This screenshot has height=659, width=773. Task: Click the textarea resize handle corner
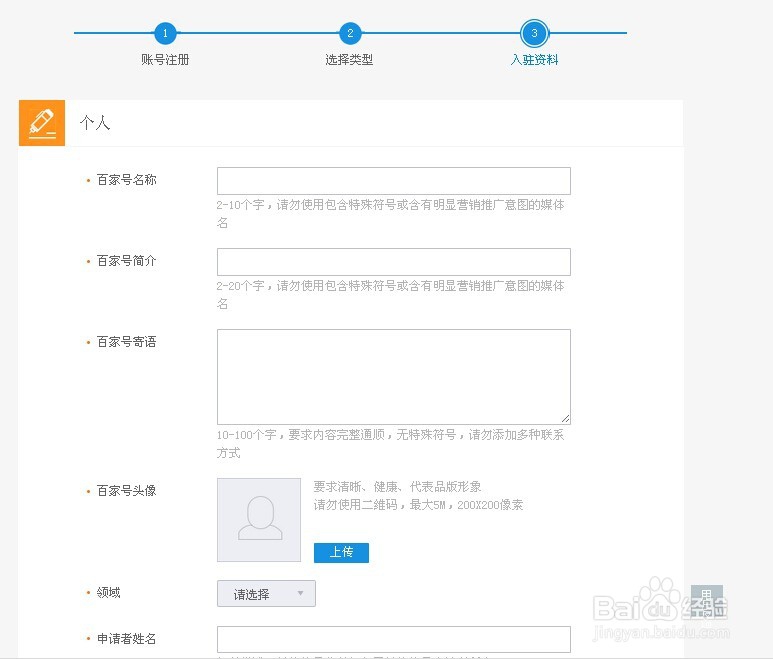point(565,419)
